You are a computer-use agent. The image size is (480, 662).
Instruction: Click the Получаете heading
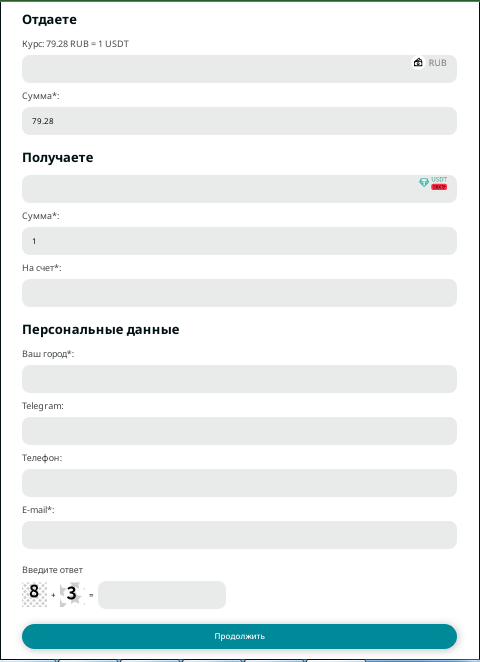(57, 157)
